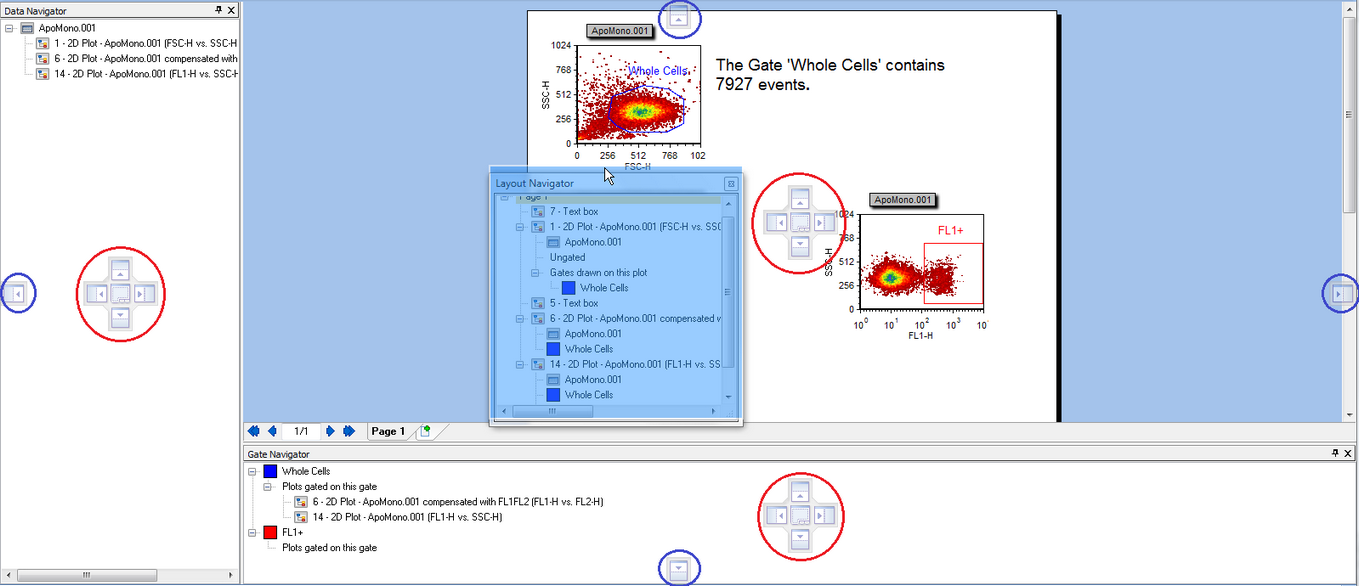Dock left using Data Navigator docking diamond
Image resolution: width=1359 pixels, height=586 pixels.
coord(97,294)
